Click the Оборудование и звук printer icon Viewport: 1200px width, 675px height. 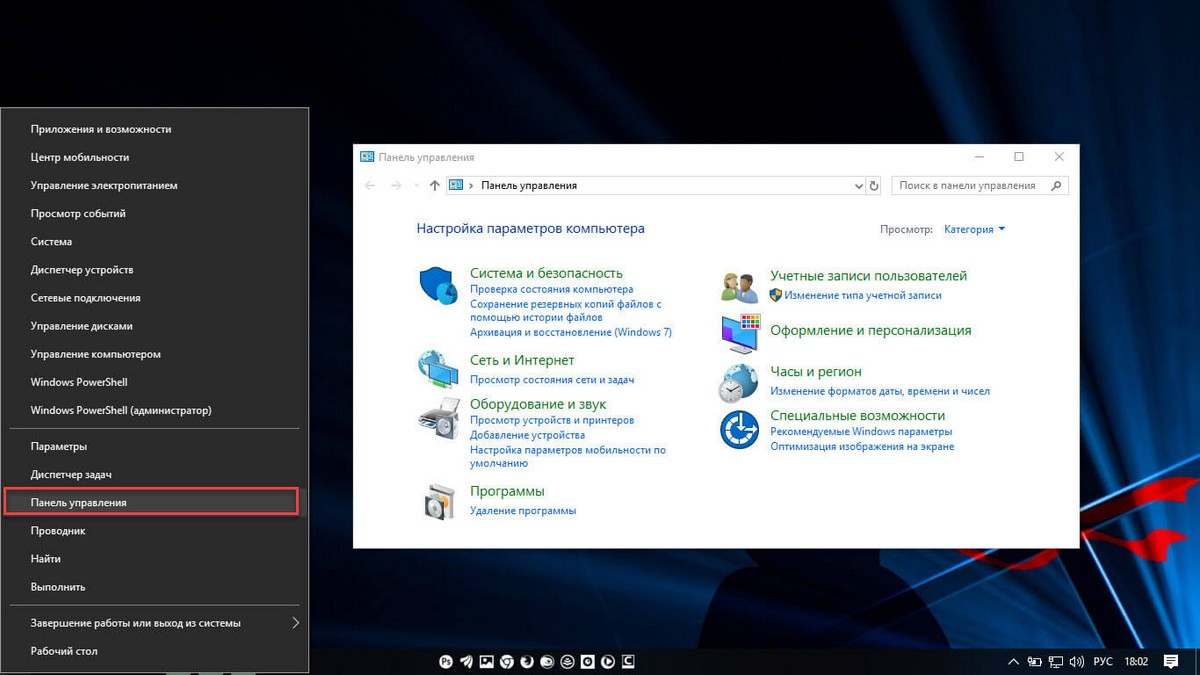(x=438, y=417)
